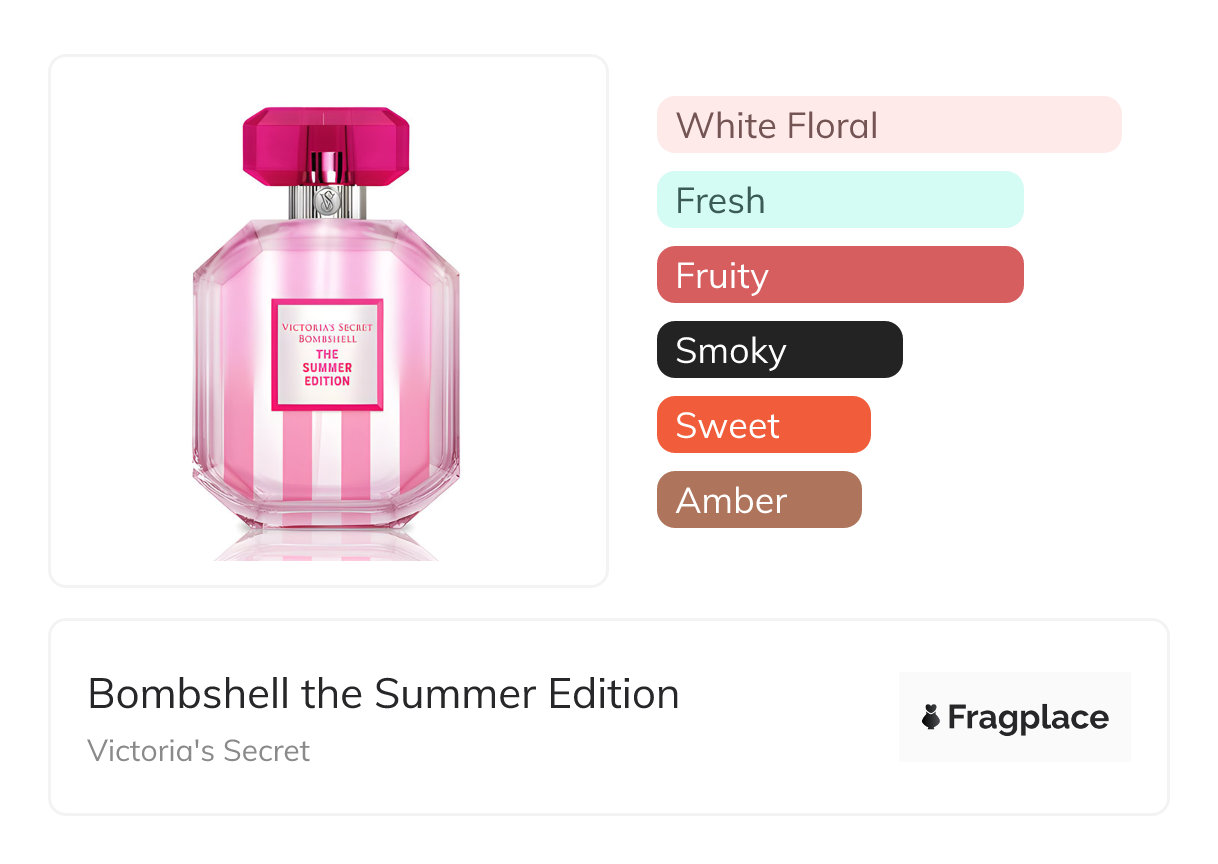Screen dimensions: 1218x864
Task: Select the Fresh accord bar
Action: click(839, 200)
